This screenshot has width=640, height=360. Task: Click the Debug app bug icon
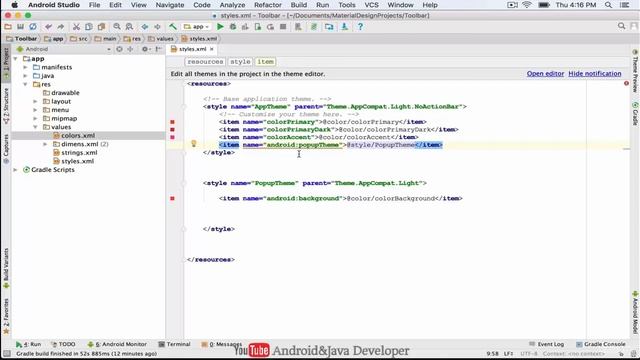click(x=233, y=27)
